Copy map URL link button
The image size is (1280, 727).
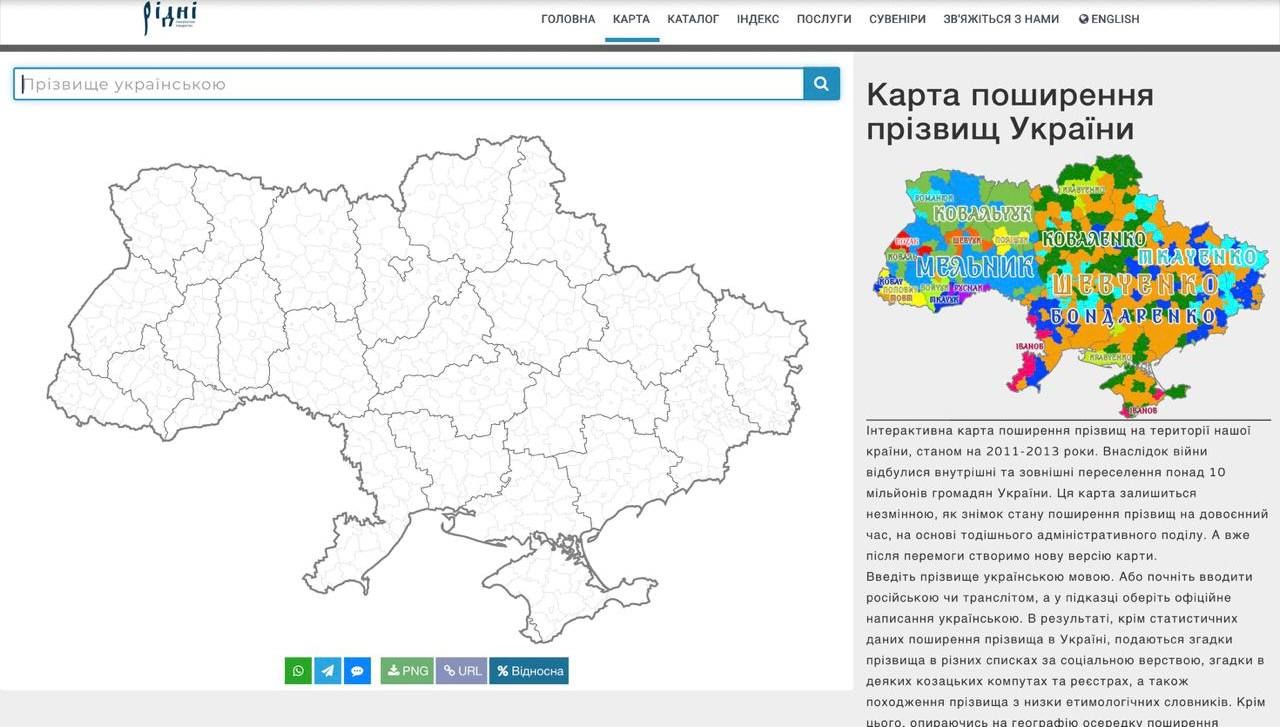point(461,671)
